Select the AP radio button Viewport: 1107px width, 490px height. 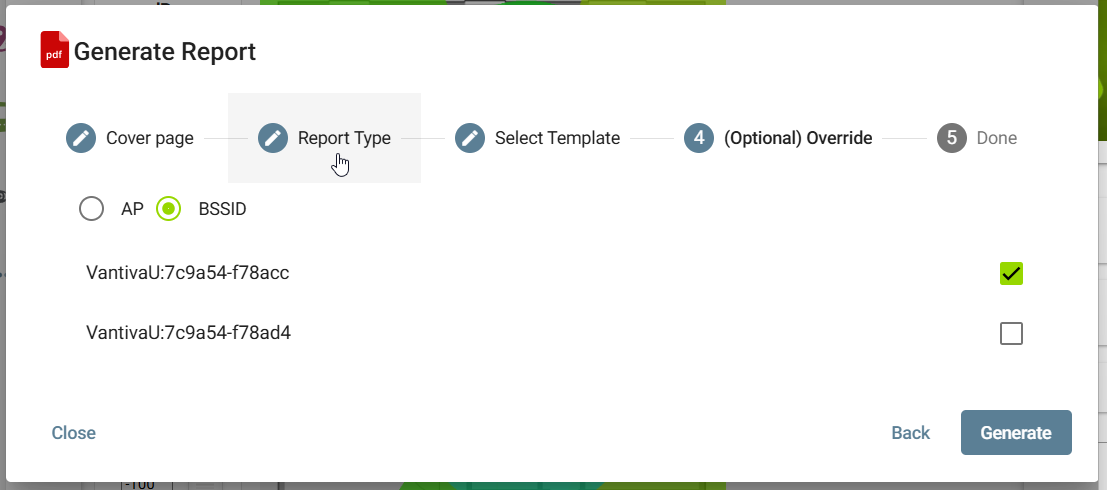92,209
